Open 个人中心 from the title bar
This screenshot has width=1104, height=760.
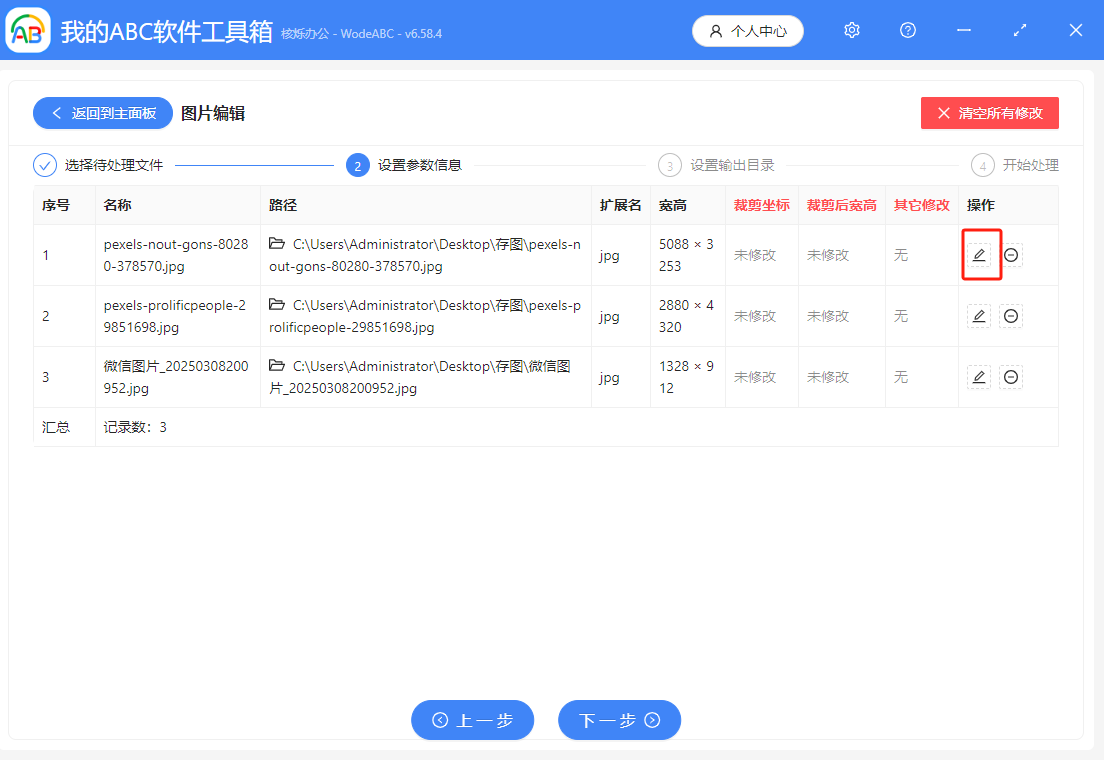click(748, 30)
